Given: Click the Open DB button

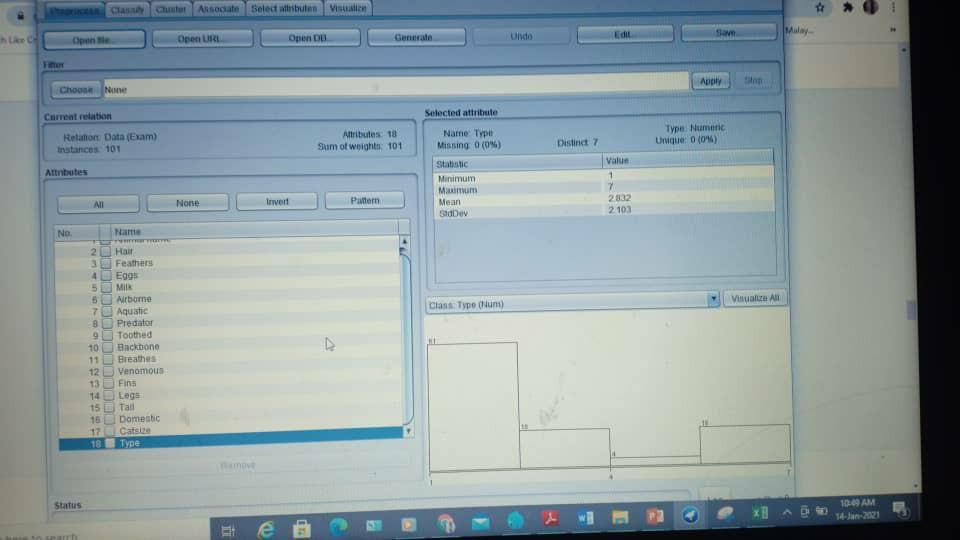Looking at the screenshot, I should [x=310, y=38].
